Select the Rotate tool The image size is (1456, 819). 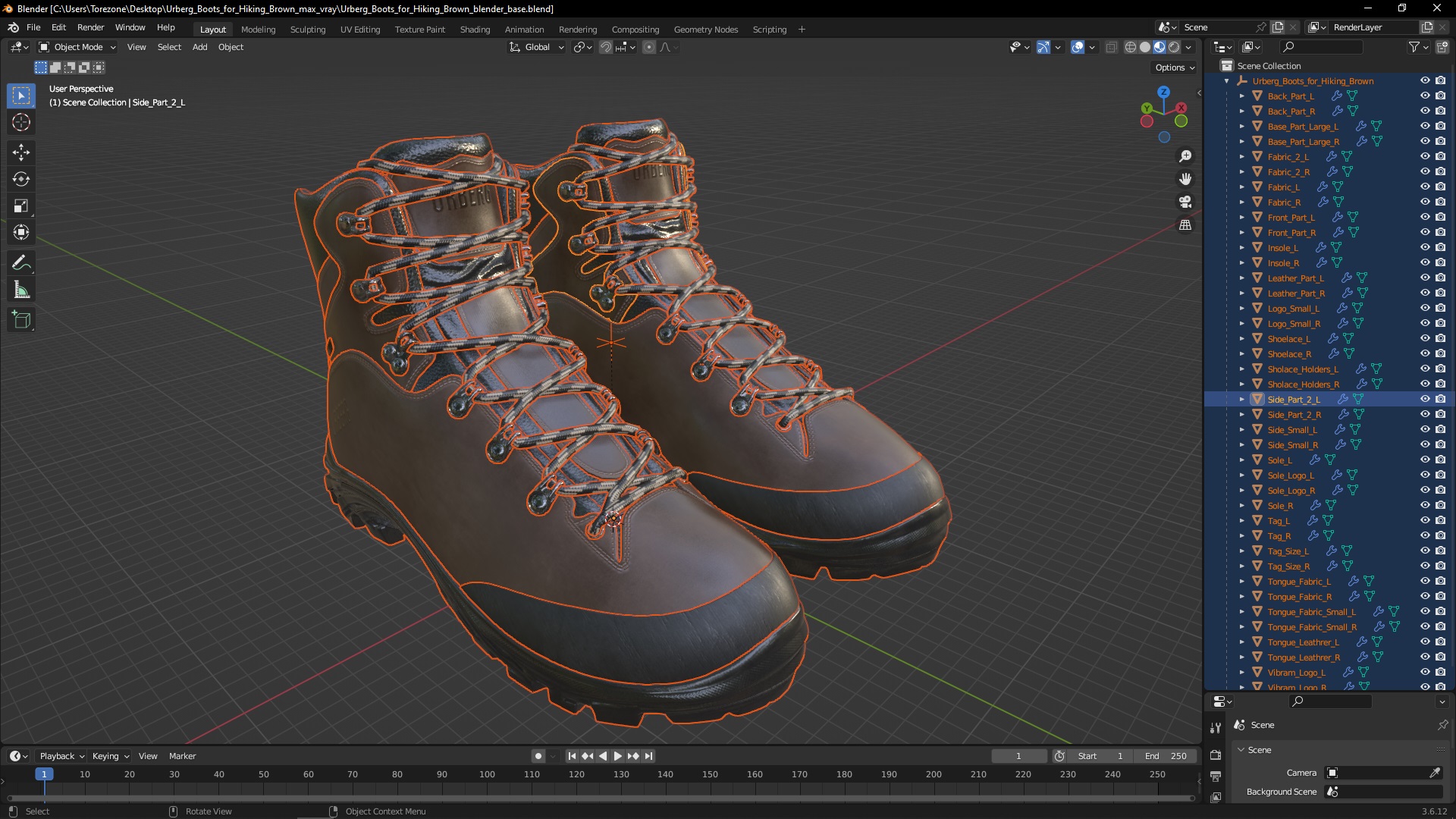(21, 179)
